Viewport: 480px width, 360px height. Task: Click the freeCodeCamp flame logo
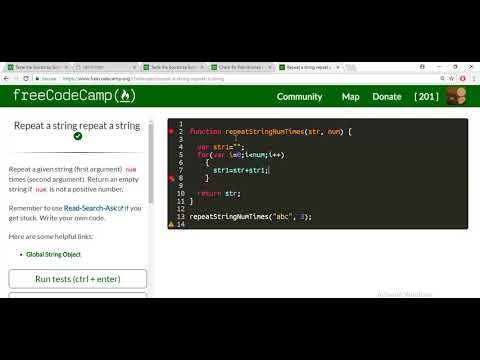coord(125,96)
